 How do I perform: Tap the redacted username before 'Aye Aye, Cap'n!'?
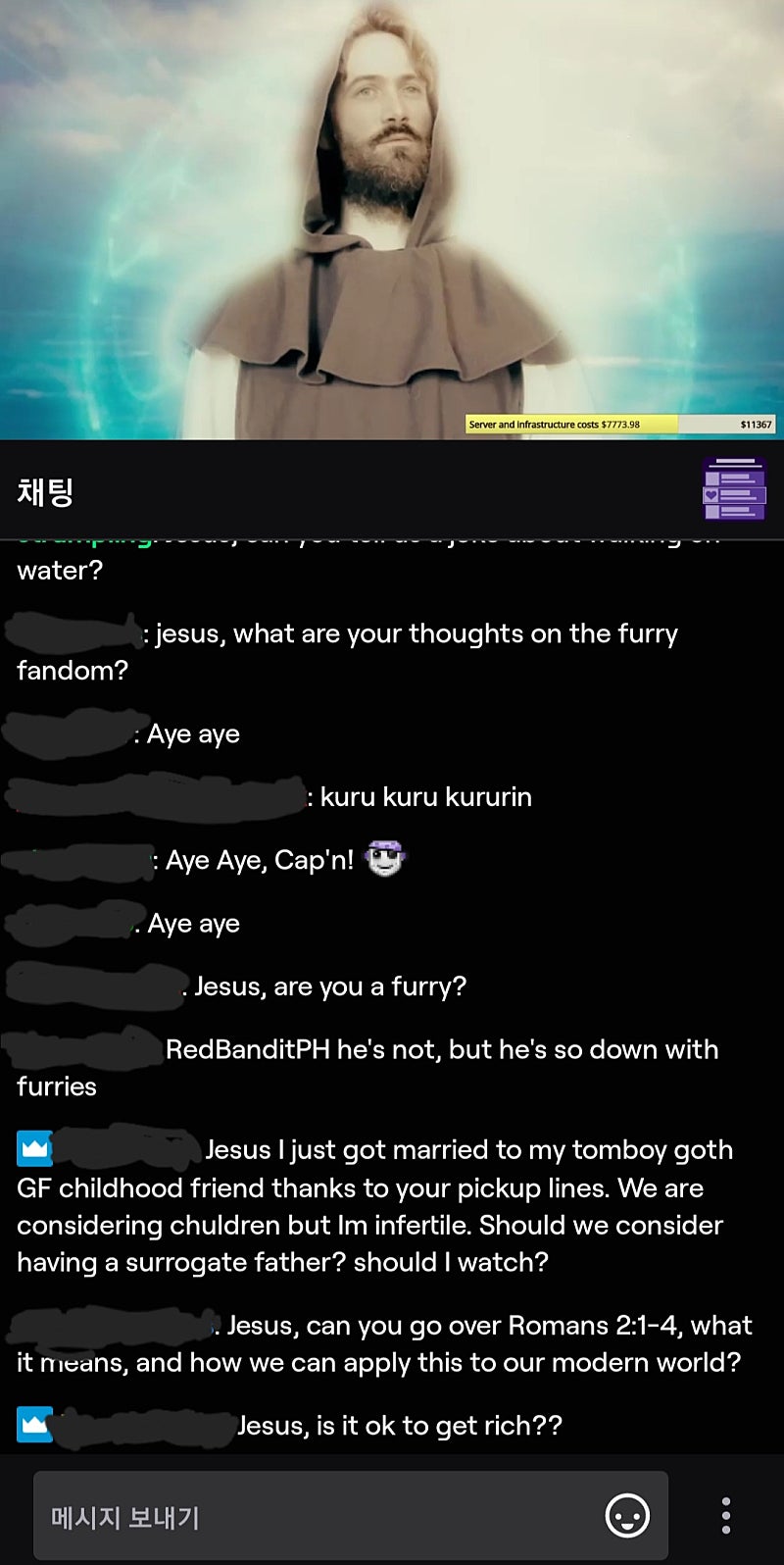click(78, 861)
